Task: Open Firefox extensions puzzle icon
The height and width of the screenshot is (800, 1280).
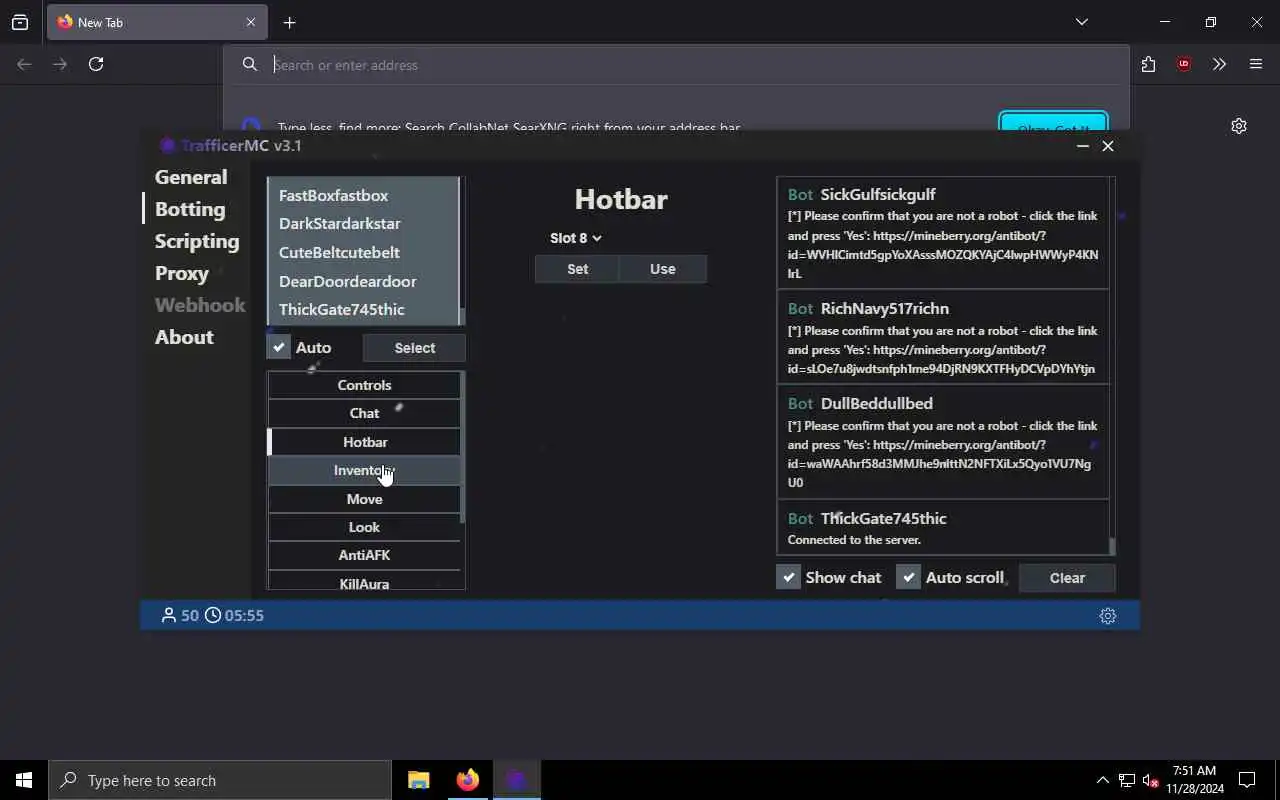Action: pyautogui.click(x=1148, y=64)
